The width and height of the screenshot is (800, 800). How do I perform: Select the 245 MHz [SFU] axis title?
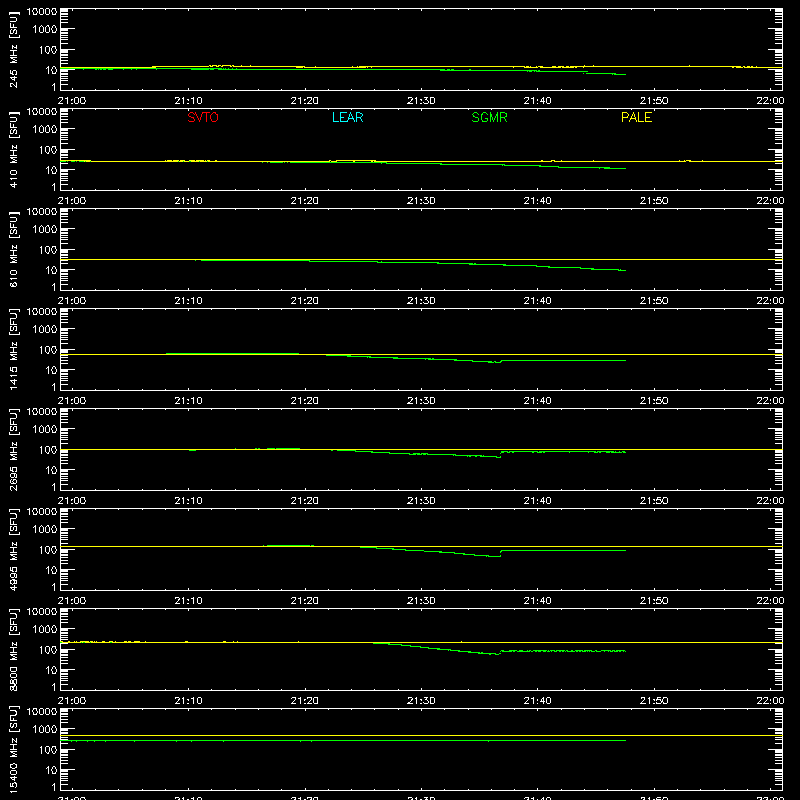point(13,49)
